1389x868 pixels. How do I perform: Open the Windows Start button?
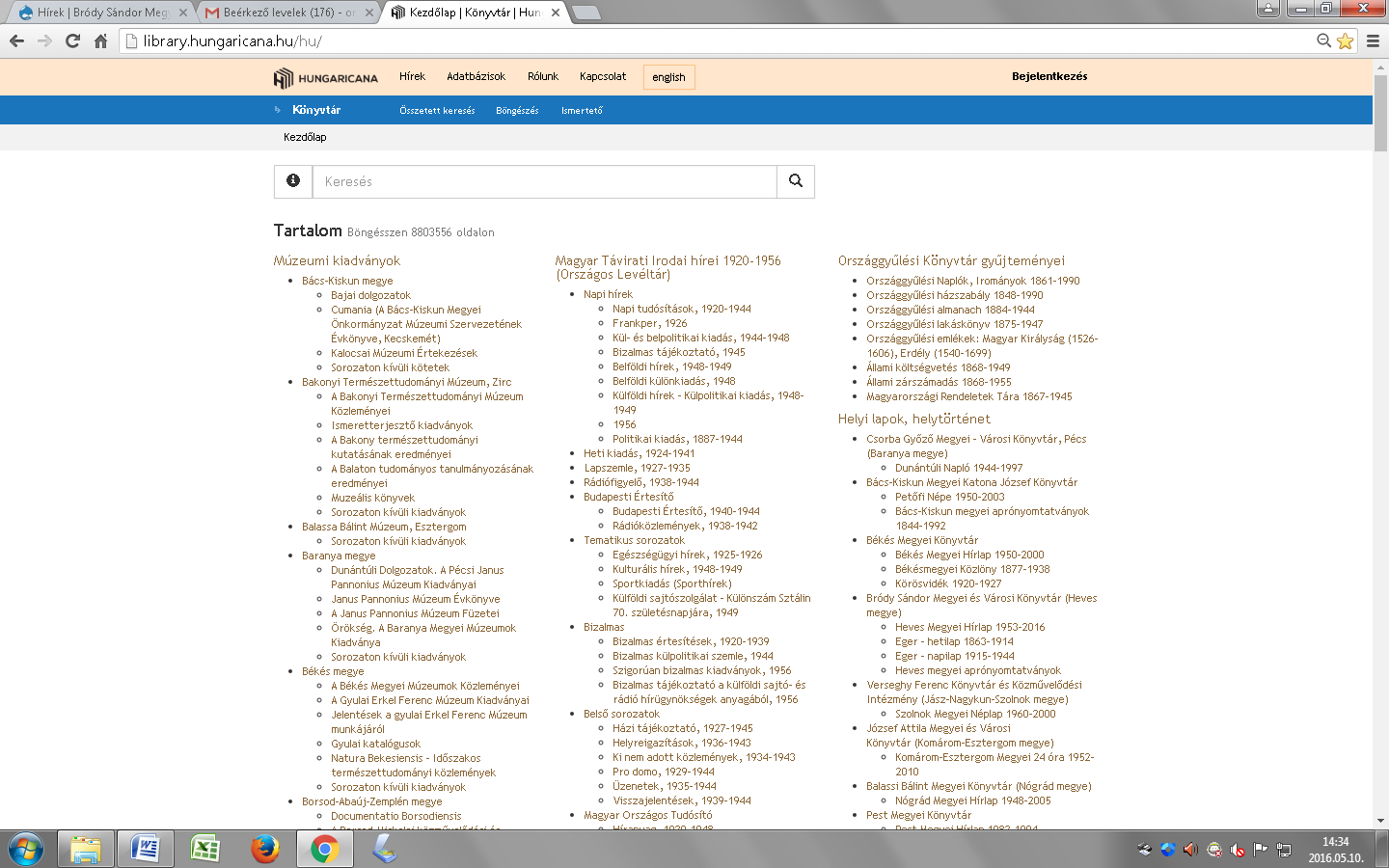[26, 849]
